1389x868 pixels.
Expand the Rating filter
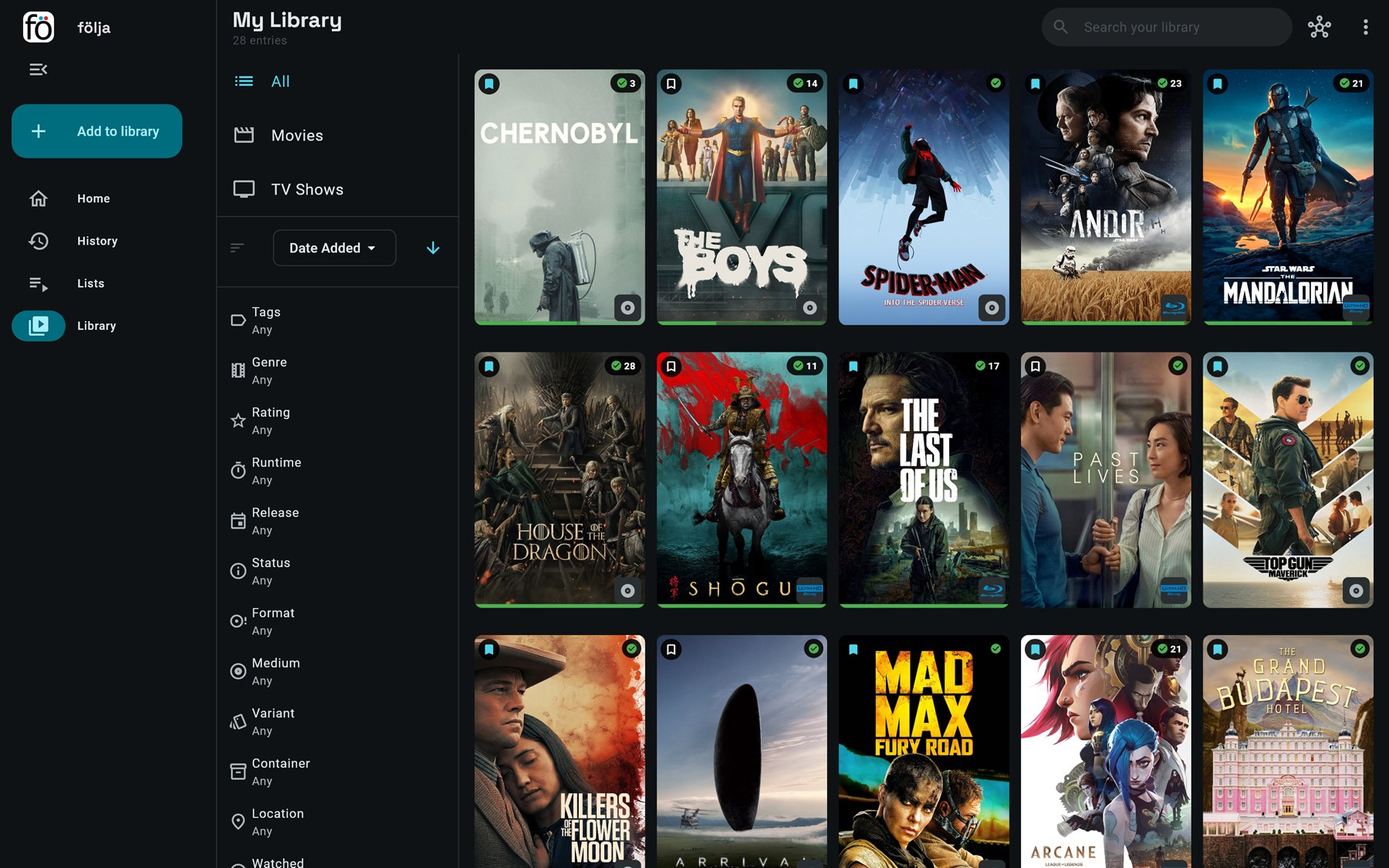[x=337, y=420]
